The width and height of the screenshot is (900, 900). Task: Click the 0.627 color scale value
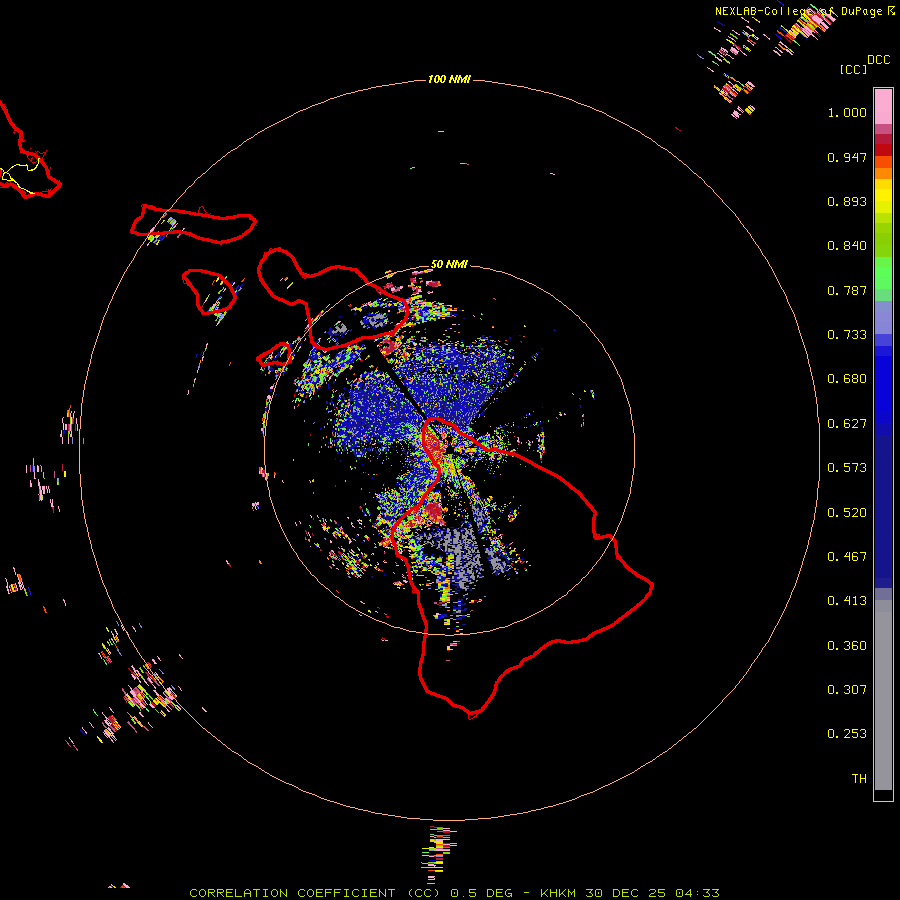847,424
